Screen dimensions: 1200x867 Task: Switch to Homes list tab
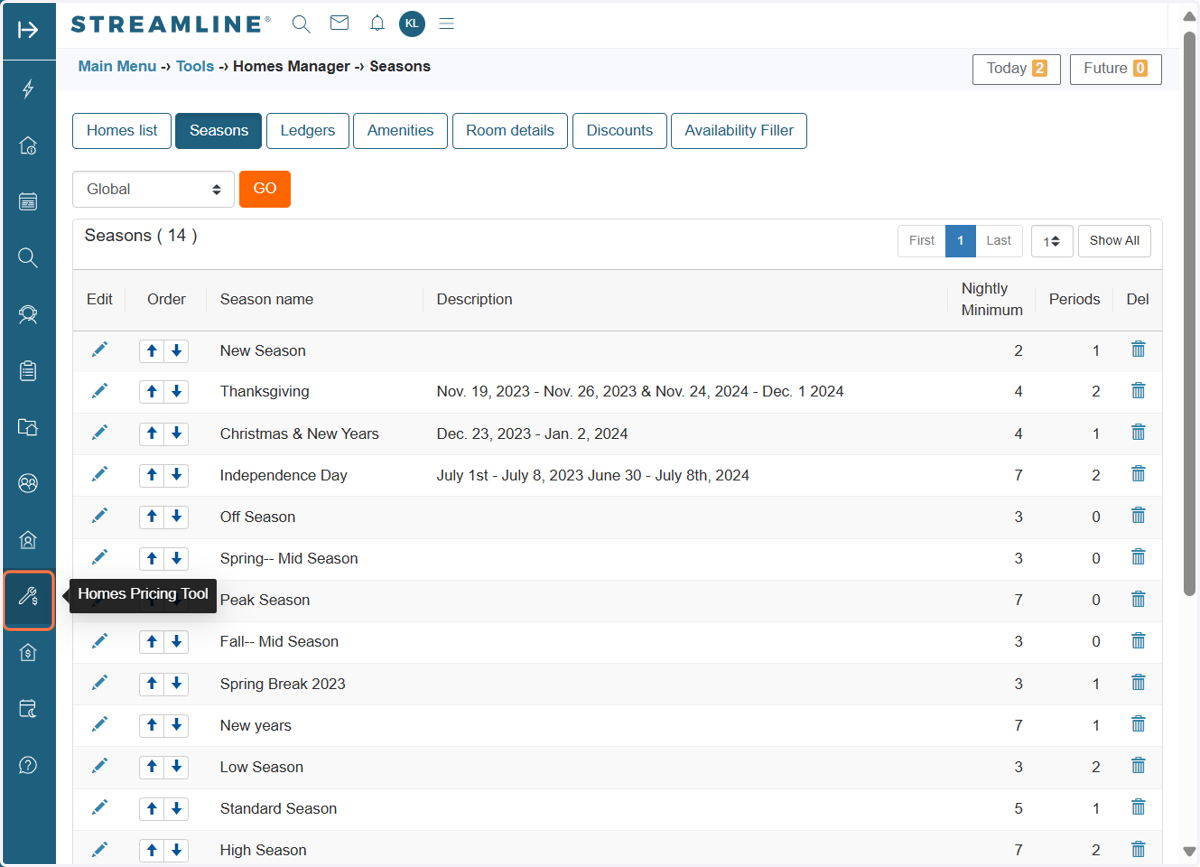click(x=122, y=130)
